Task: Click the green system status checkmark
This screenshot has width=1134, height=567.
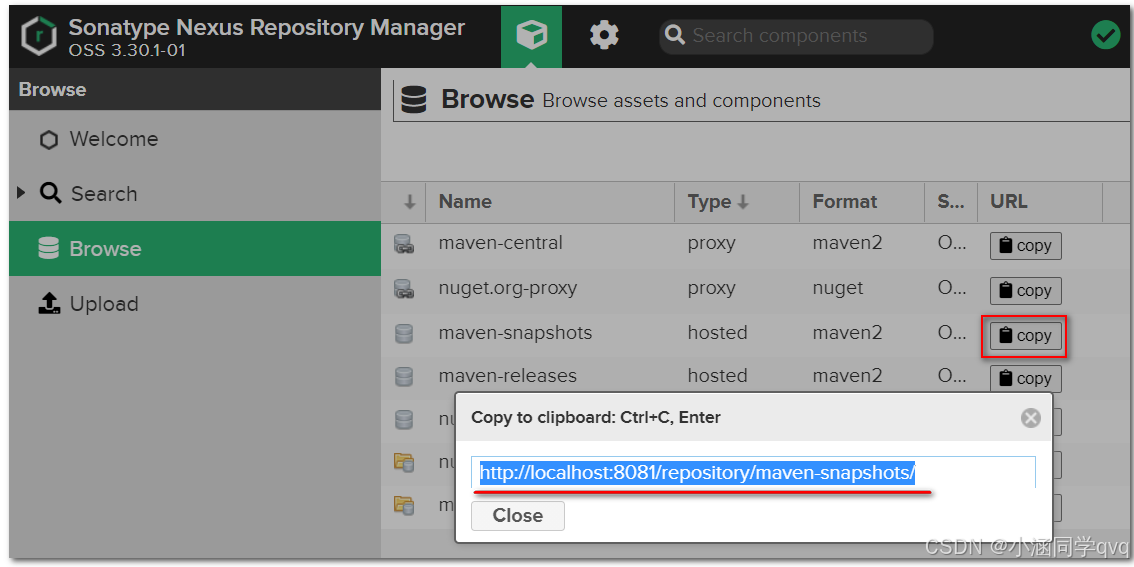Action: [x=1105, y=35]
